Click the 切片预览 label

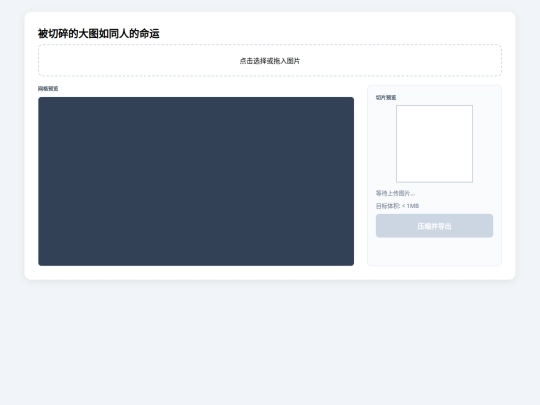point(386,98)
